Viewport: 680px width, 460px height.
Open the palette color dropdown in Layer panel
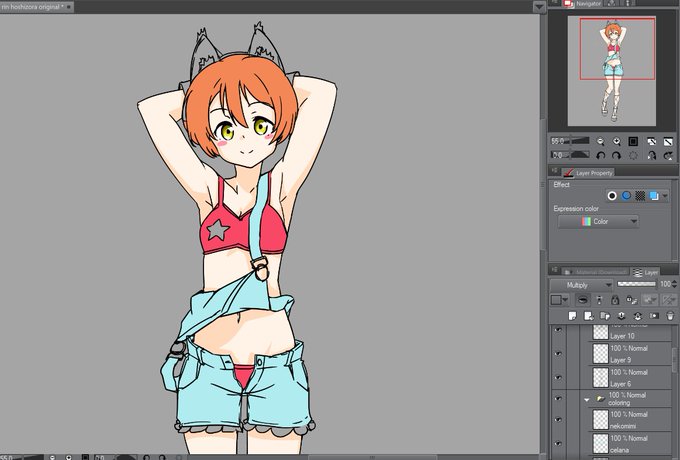point(559,300)
